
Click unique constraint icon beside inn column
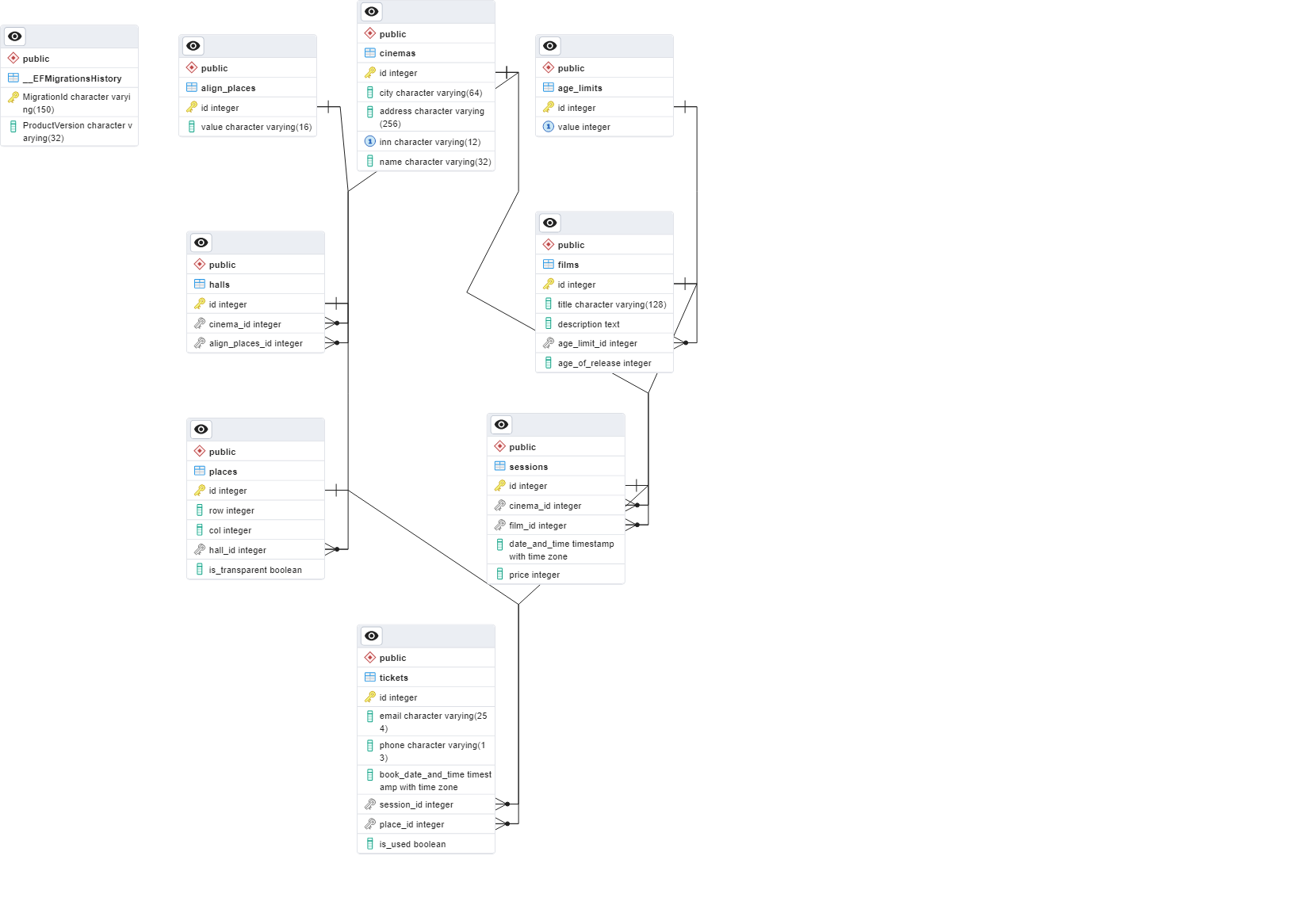[369, 142]
